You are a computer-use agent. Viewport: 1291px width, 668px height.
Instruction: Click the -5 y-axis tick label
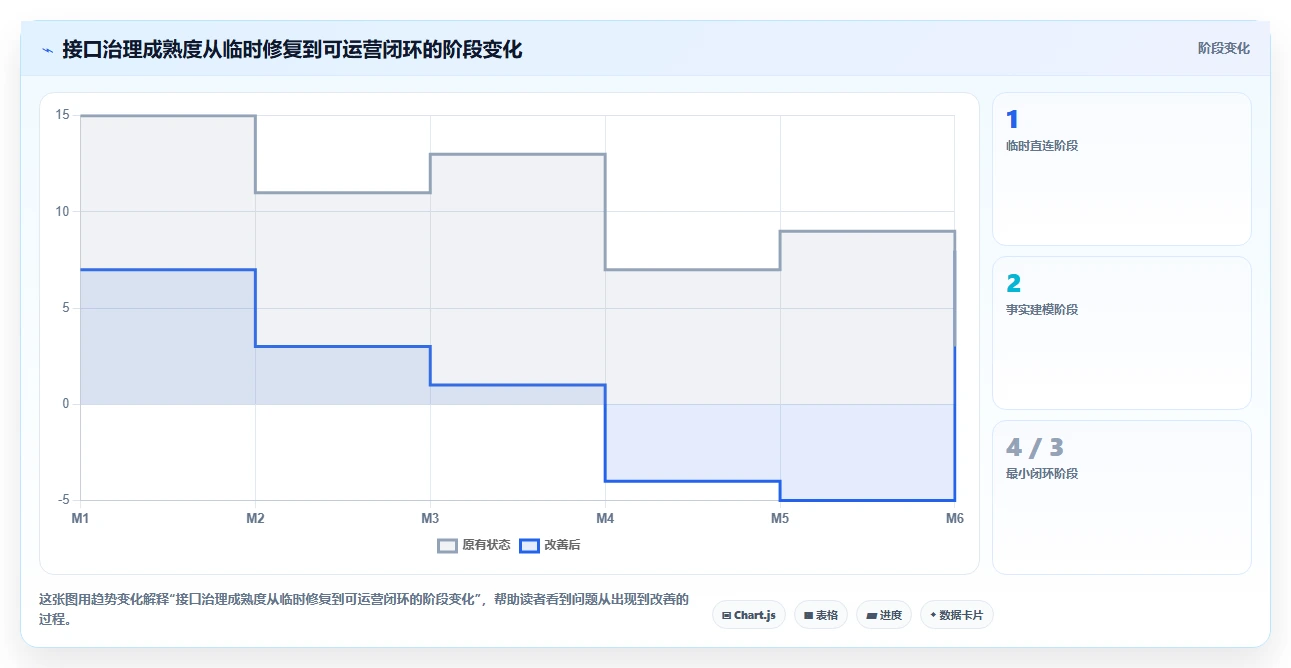63,500
